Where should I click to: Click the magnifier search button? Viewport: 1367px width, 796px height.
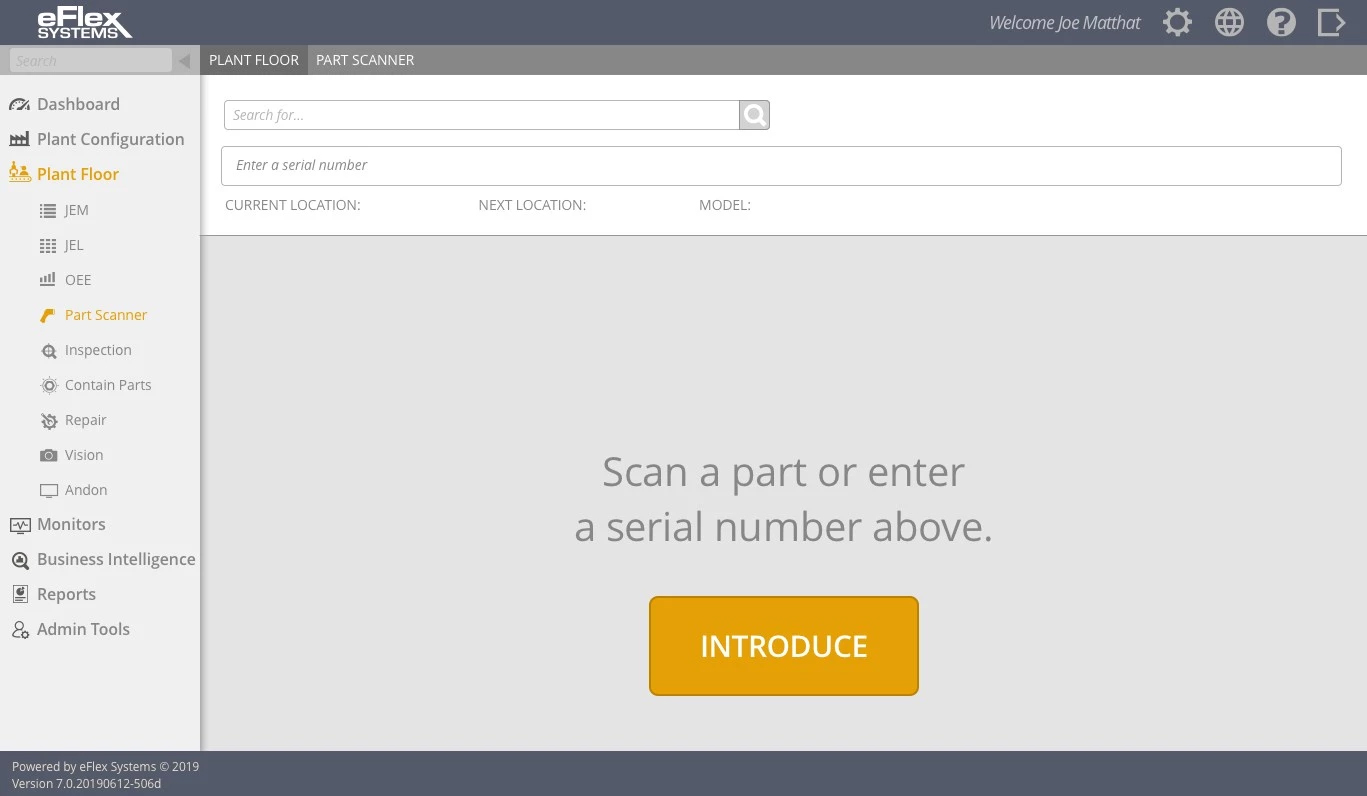pos(754,114)
